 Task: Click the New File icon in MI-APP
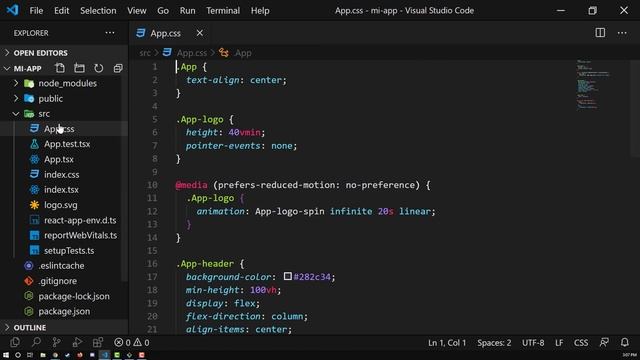(60, 68)
